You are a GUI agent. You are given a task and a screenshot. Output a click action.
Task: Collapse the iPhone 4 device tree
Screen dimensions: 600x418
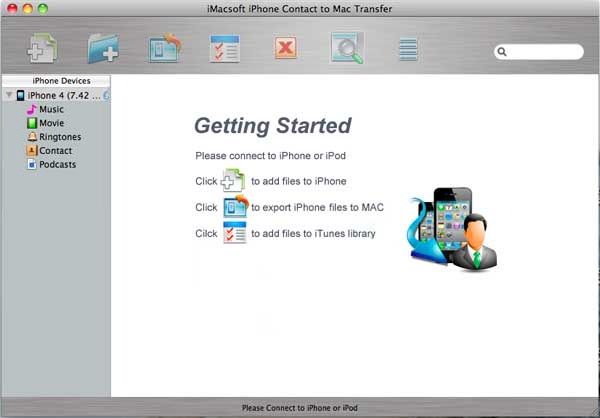[x=9, y=95]
